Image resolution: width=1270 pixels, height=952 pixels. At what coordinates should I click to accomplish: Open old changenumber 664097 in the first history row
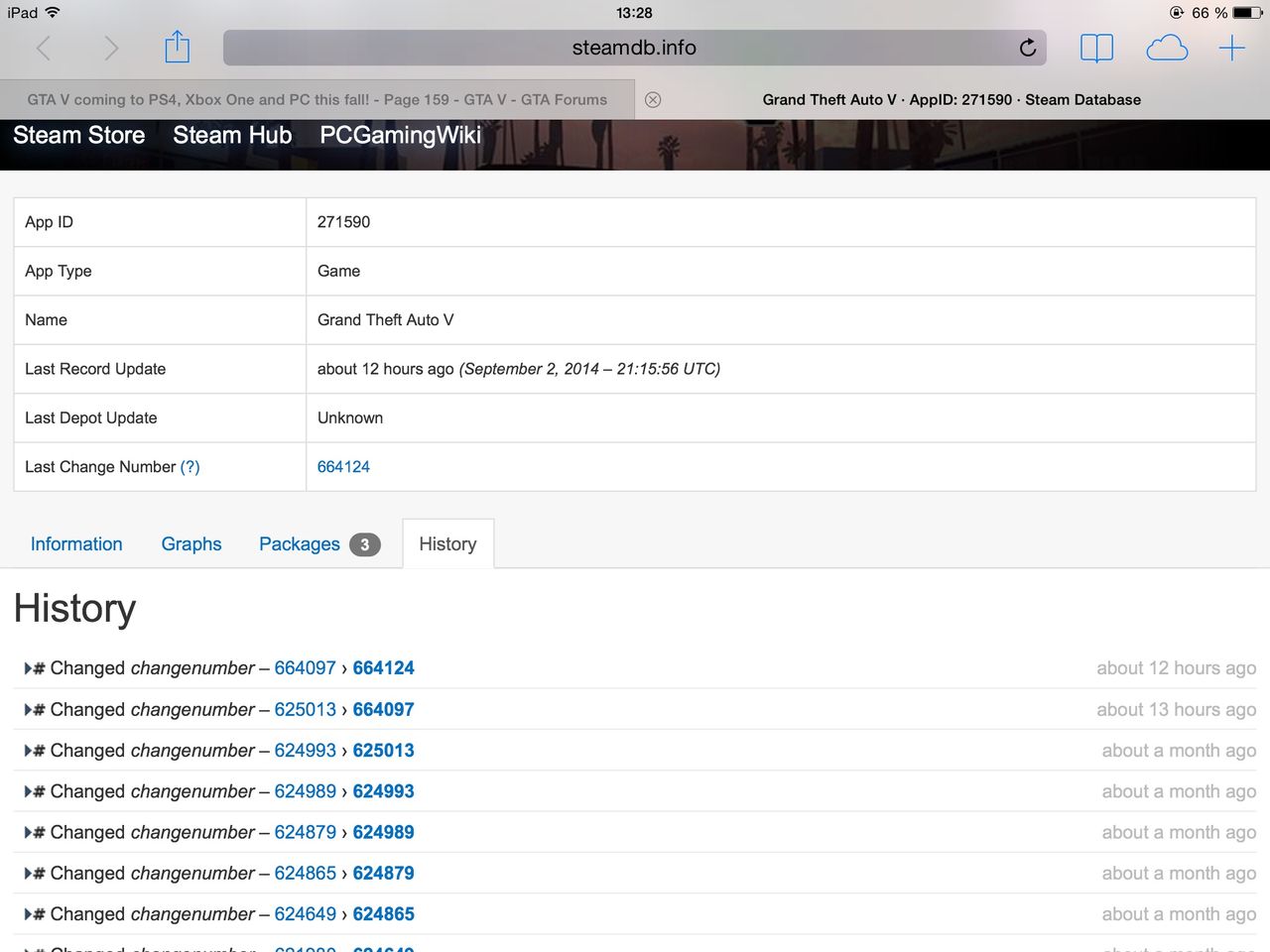[305, 668]
